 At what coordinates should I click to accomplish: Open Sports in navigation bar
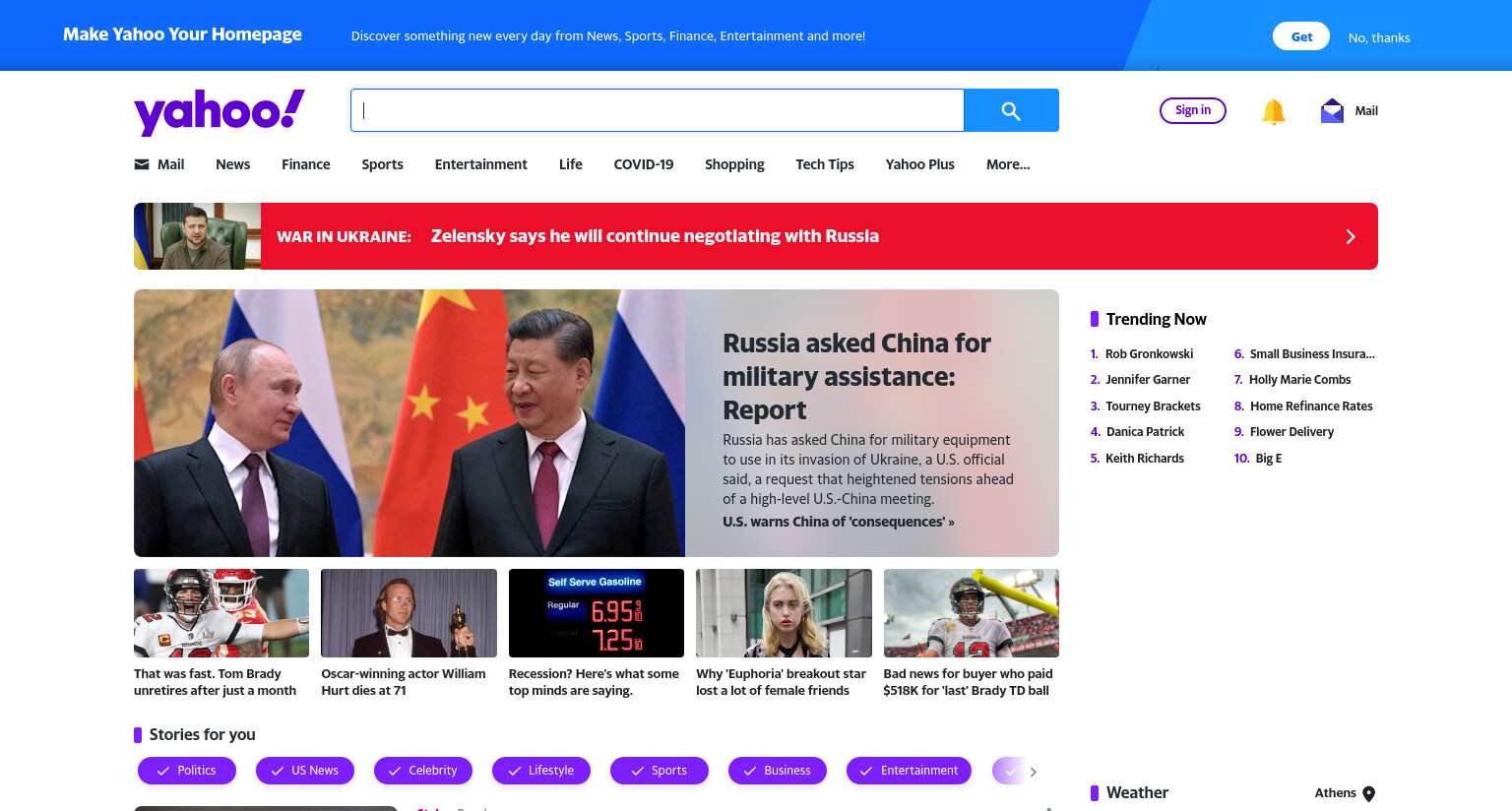(382, 164)
